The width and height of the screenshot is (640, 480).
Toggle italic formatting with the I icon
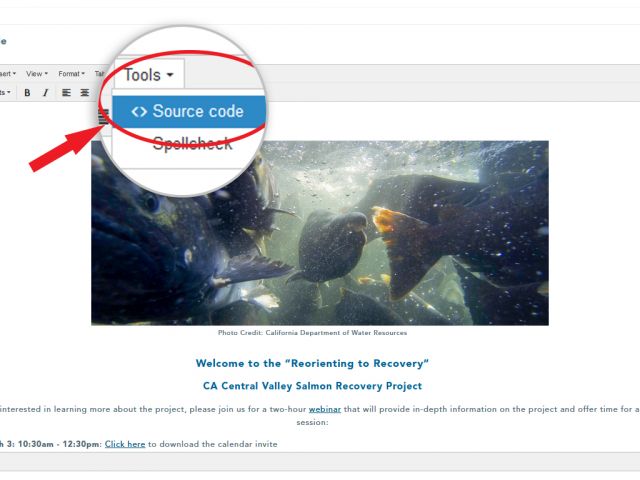46,93
